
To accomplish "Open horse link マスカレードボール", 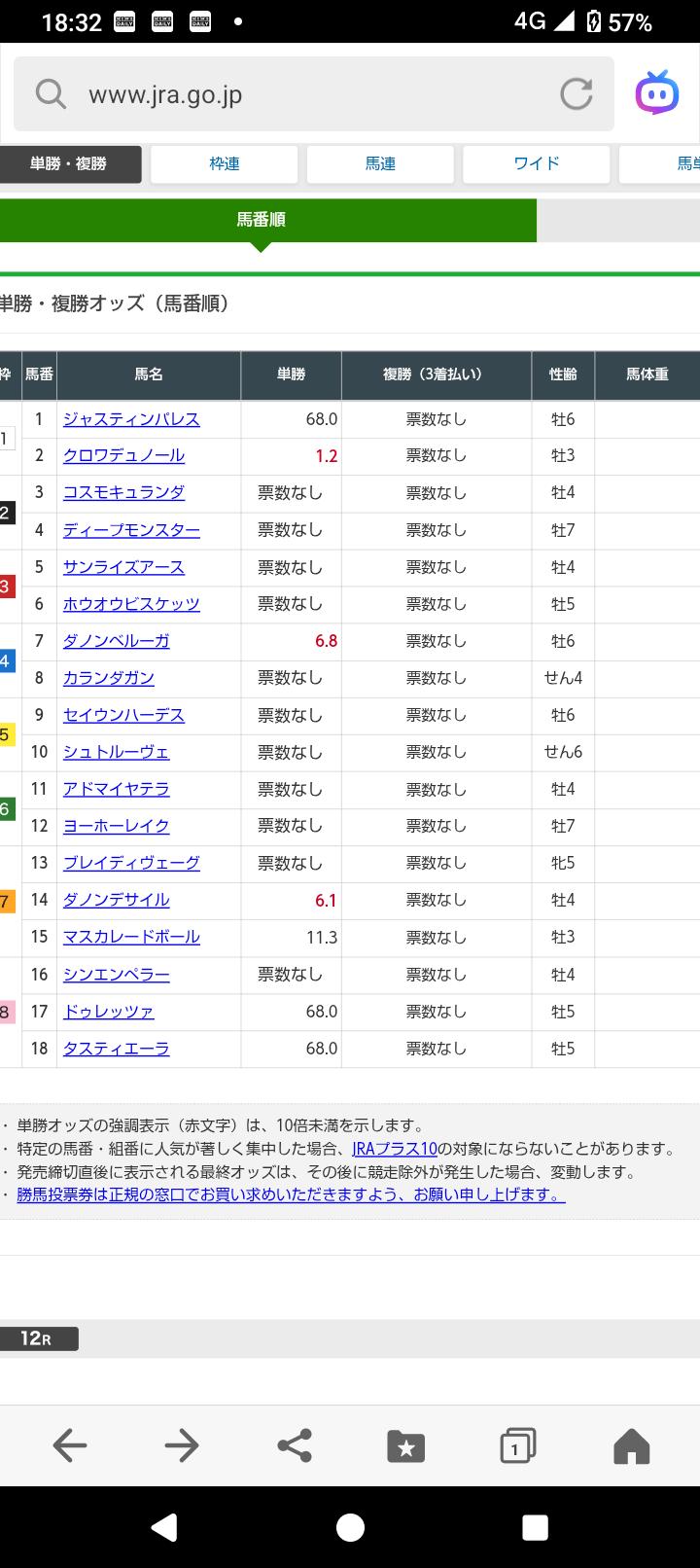I will pos(131,938).
